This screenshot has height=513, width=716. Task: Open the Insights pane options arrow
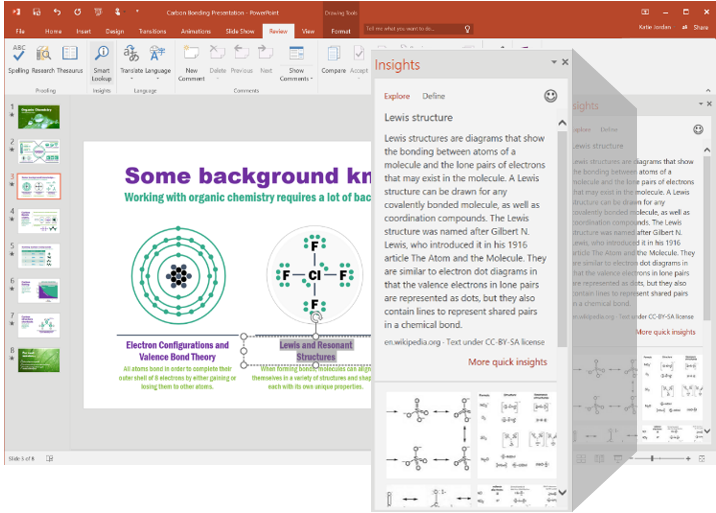tap(554, 62)
